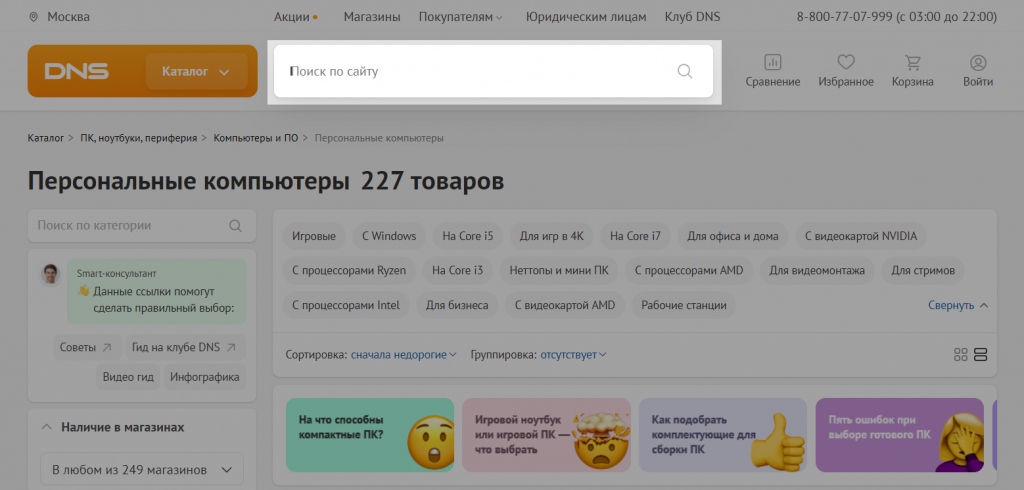This screenshot has width=1024, height=490.
Task: Open Клуб DNS menu item
Action: point(692,17)
